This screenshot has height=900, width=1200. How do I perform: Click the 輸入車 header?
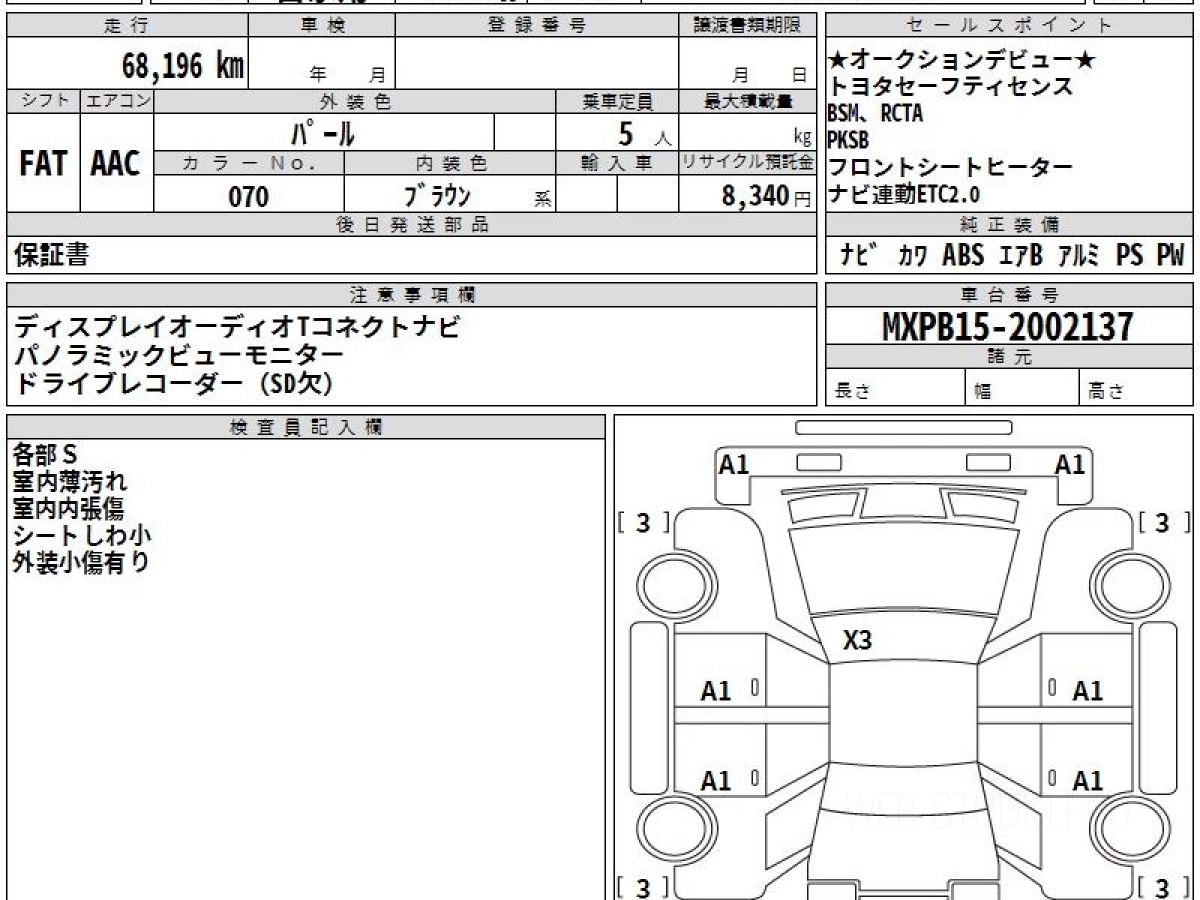coord(617,162)
